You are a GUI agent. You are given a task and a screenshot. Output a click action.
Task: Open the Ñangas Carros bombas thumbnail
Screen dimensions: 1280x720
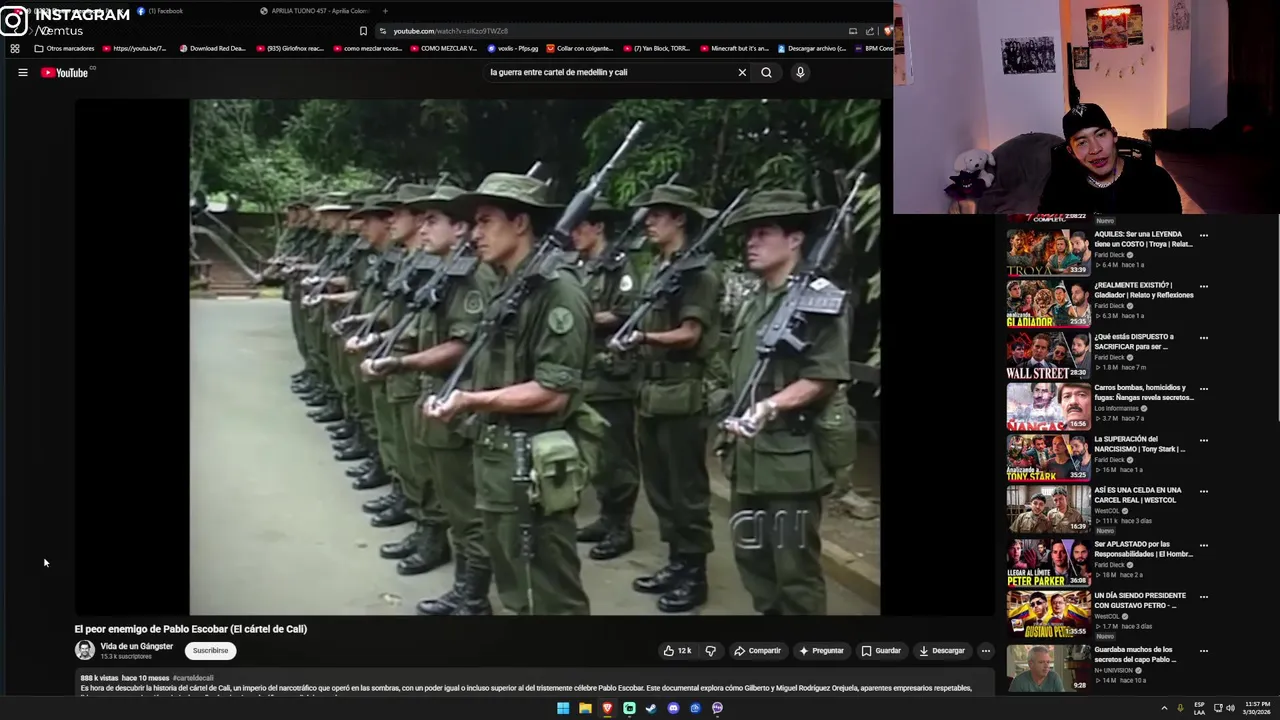(1048, 406)
